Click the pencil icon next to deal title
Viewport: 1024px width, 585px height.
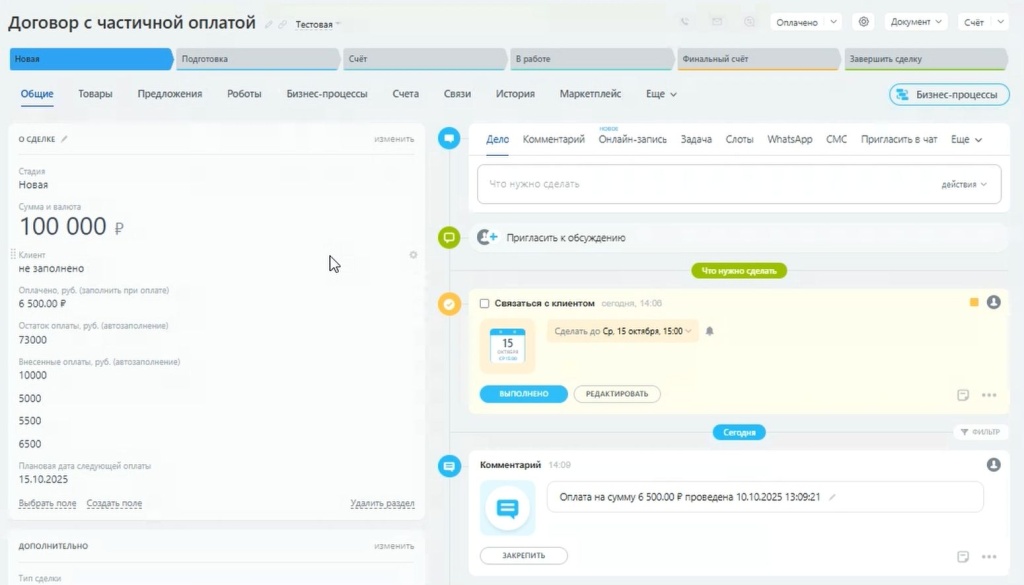click(268, 24)
